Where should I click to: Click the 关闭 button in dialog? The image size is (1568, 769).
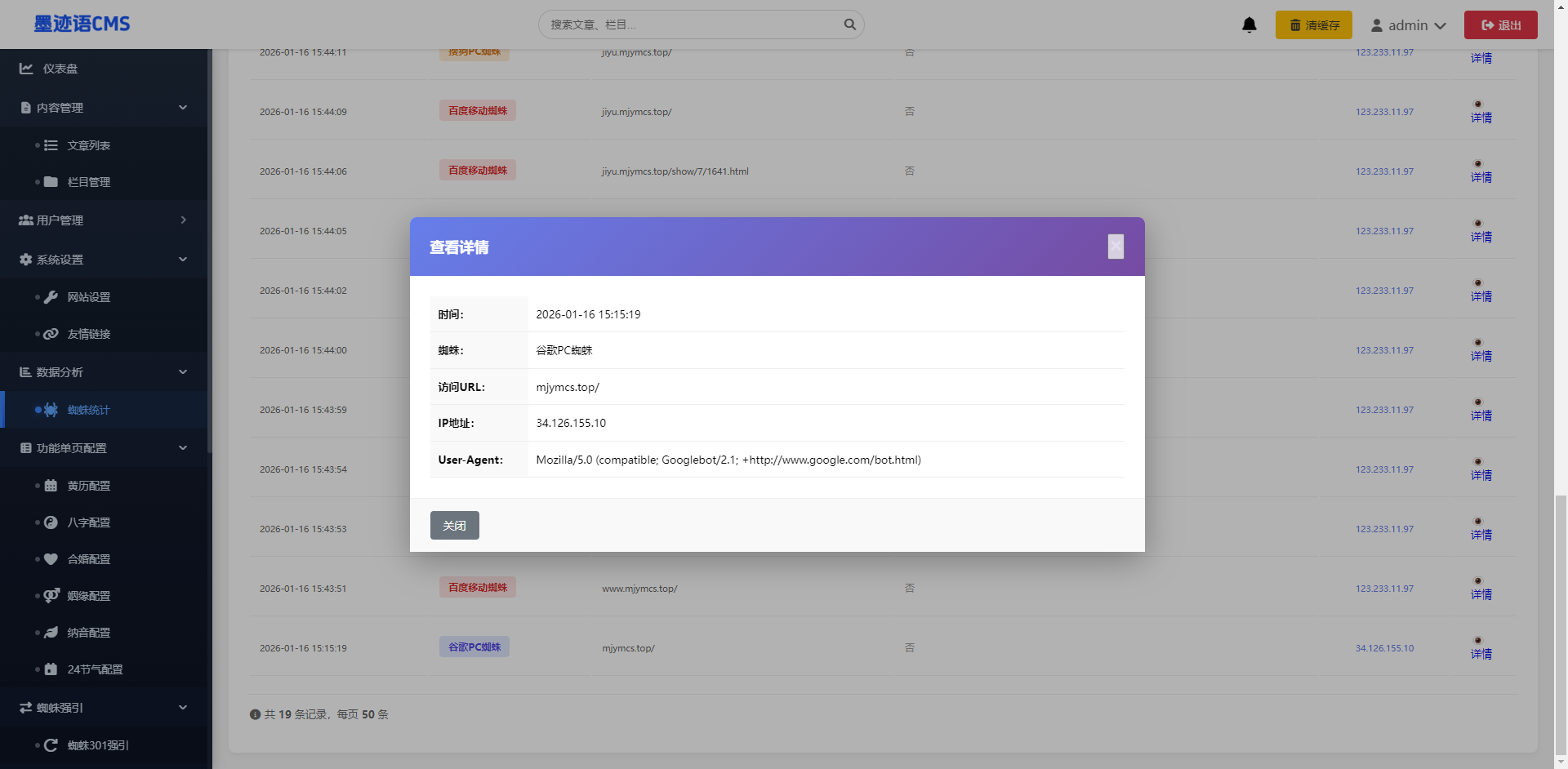tap(454, 526)
